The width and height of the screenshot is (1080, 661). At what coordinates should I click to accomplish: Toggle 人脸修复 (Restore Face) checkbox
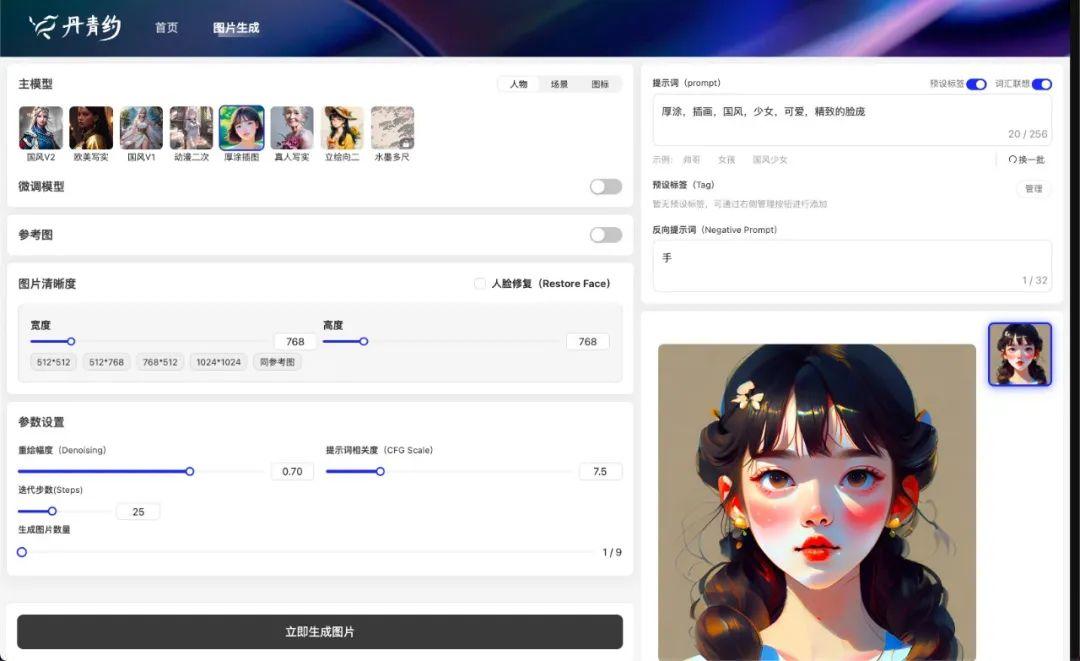point(479,283)
